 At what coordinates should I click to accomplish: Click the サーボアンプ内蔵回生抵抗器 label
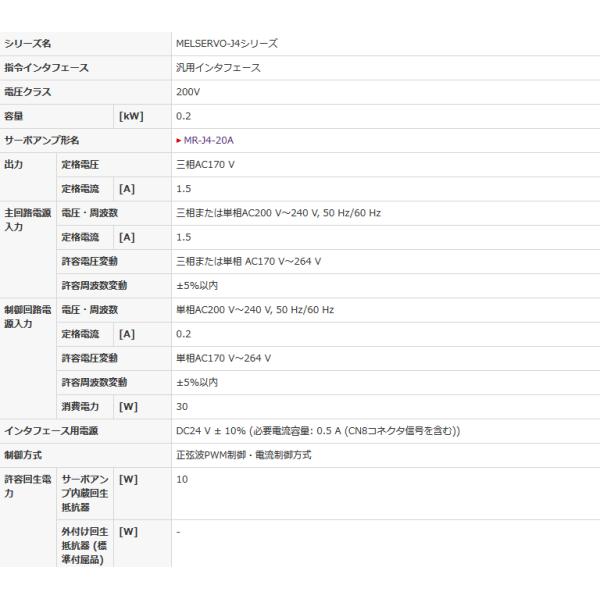pos(84,494)
